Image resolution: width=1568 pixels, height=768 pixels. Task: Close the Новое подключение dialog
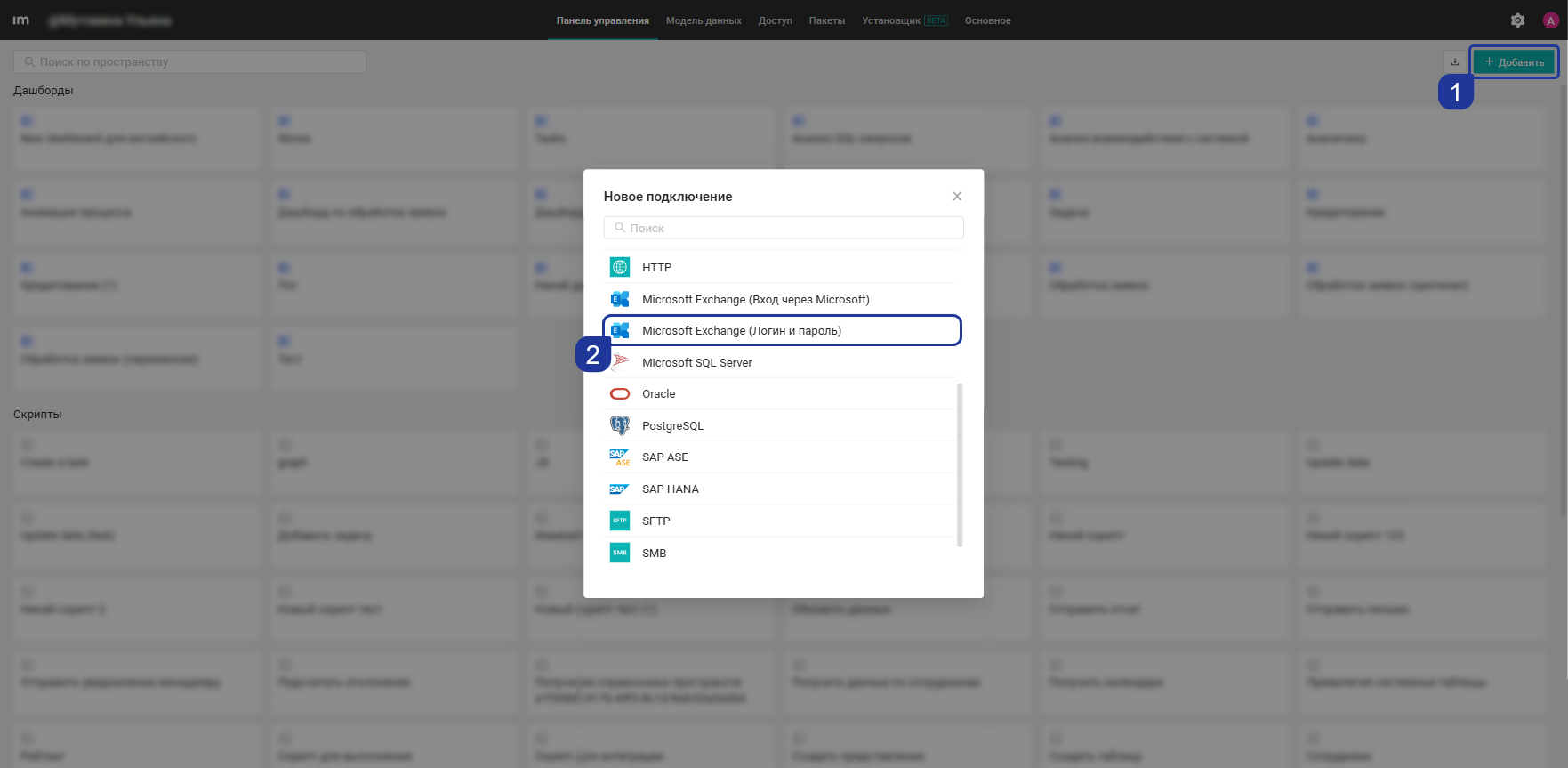(x=957, y=197)
